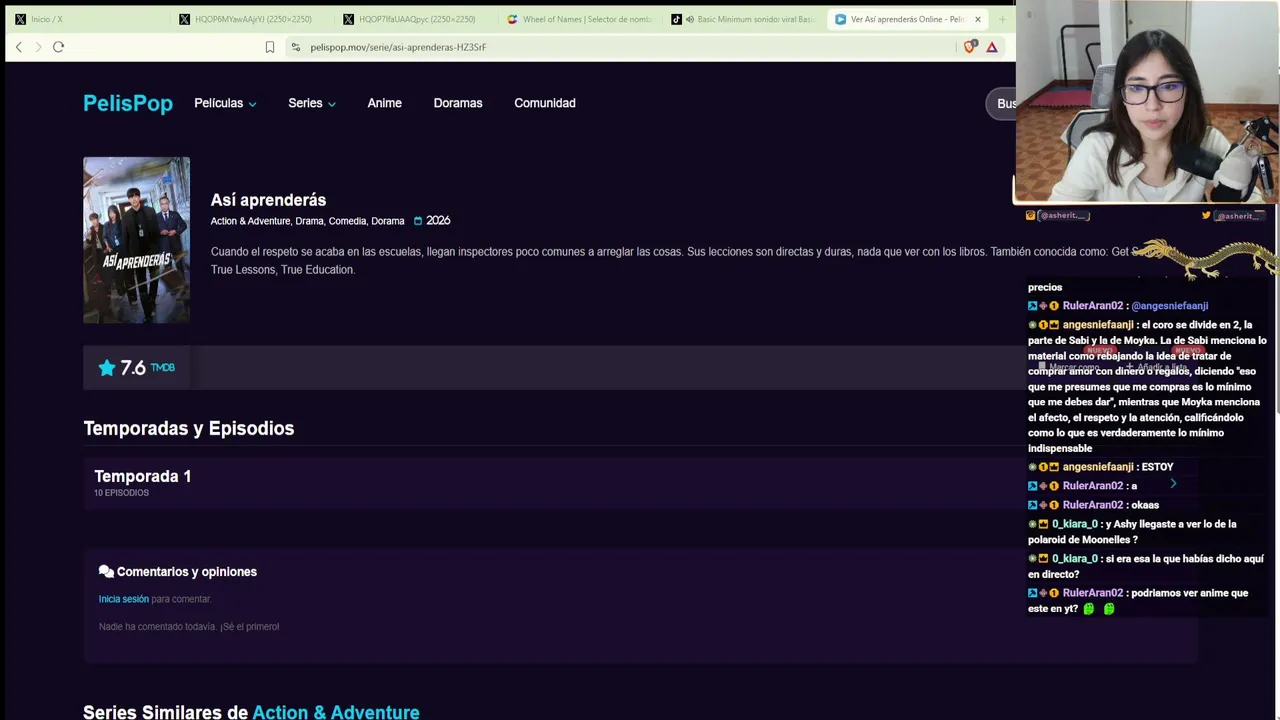This screenshot has width=1280, height=720.
Task: Click the year 2026 text
Action: (x=438, y=221)
